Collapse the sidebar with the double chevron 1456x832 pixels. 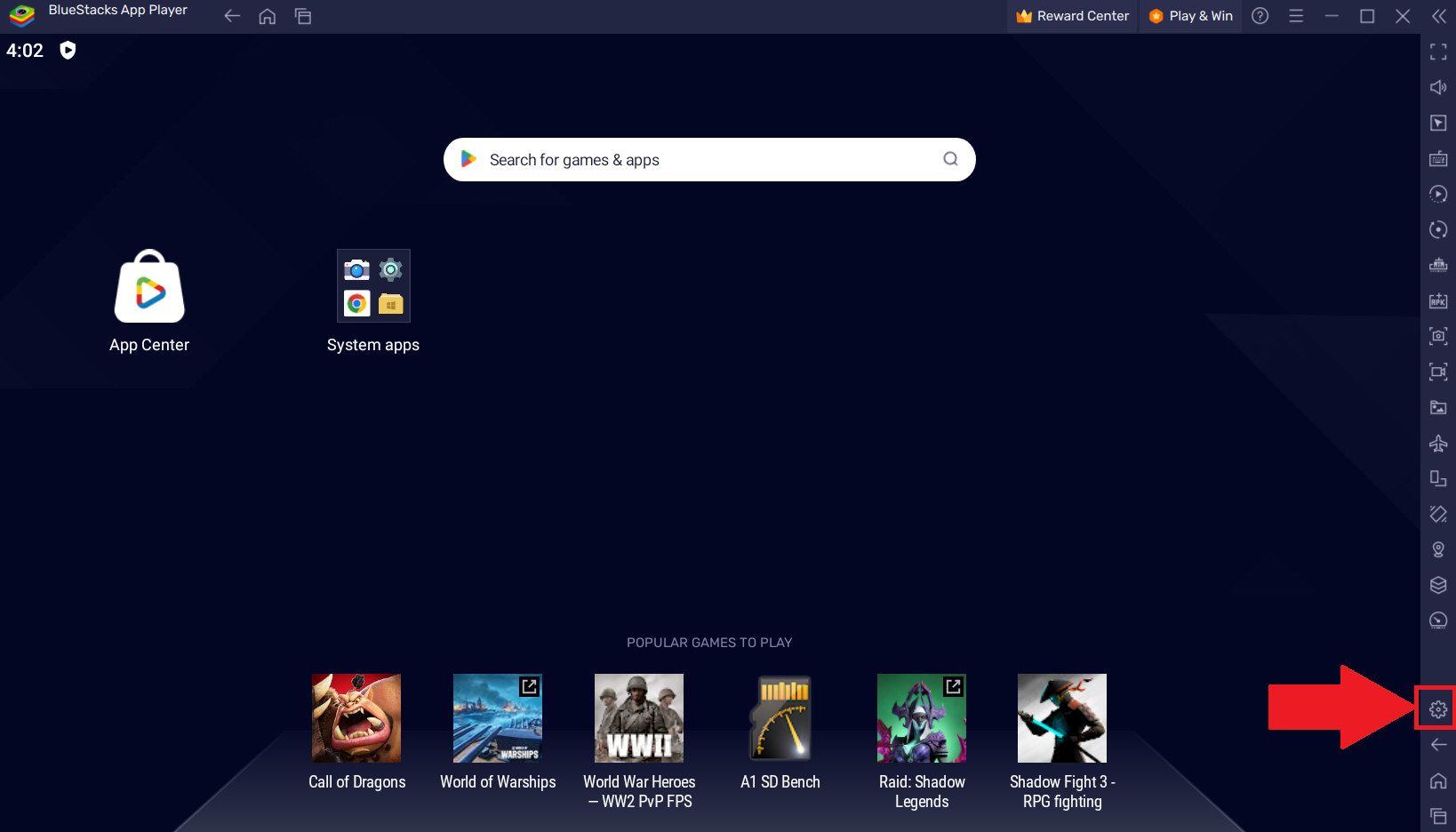pyautogui.click(x=1438, y=16)
